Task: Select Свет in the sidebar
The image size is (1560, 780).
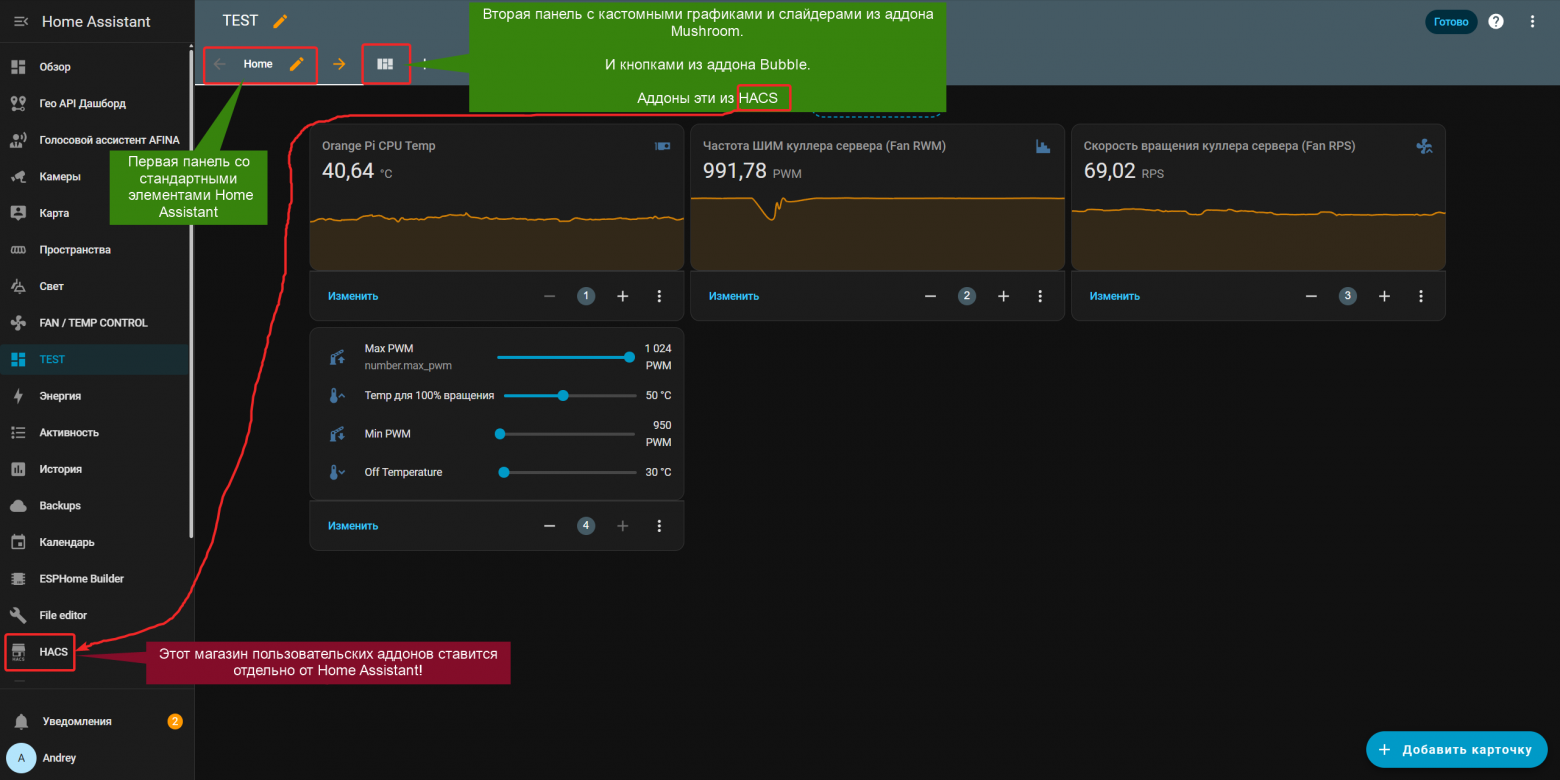Action: click(50, 286)
